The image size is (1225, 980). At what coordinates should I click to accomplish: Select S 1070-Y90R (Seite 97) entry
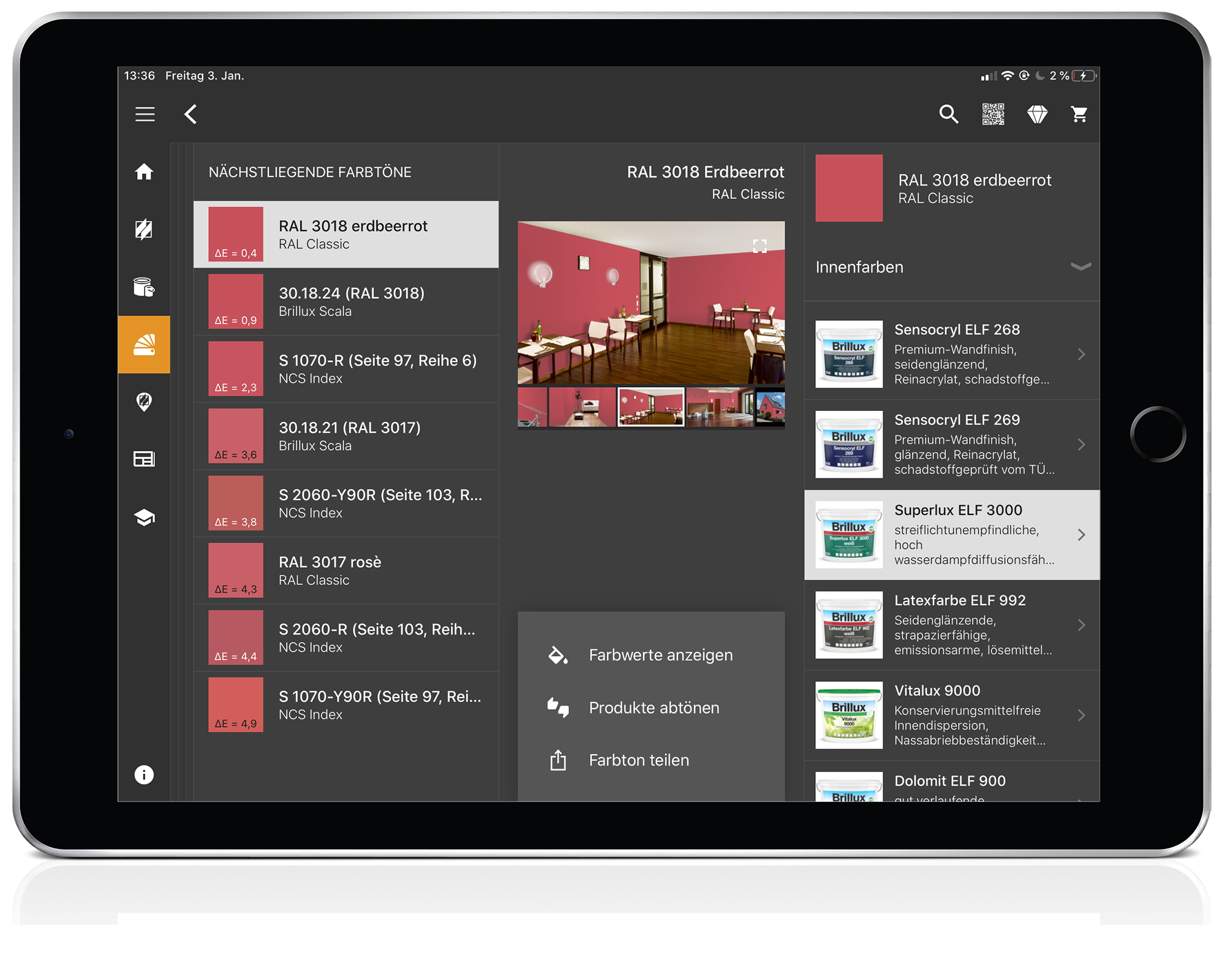tap(346, 705)
